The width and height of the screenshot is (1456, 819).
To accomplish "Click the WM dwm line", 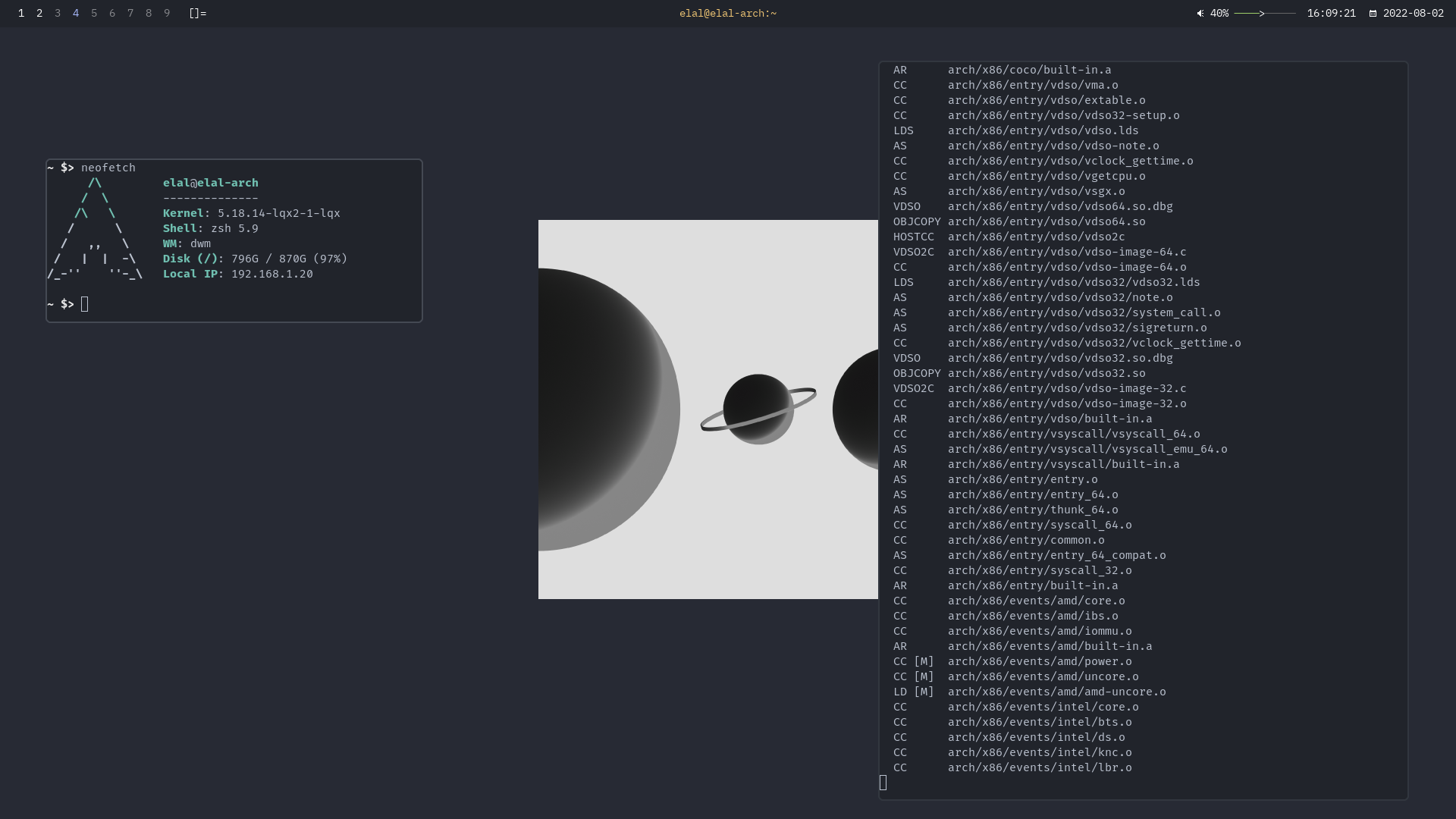I will point(187,243).
